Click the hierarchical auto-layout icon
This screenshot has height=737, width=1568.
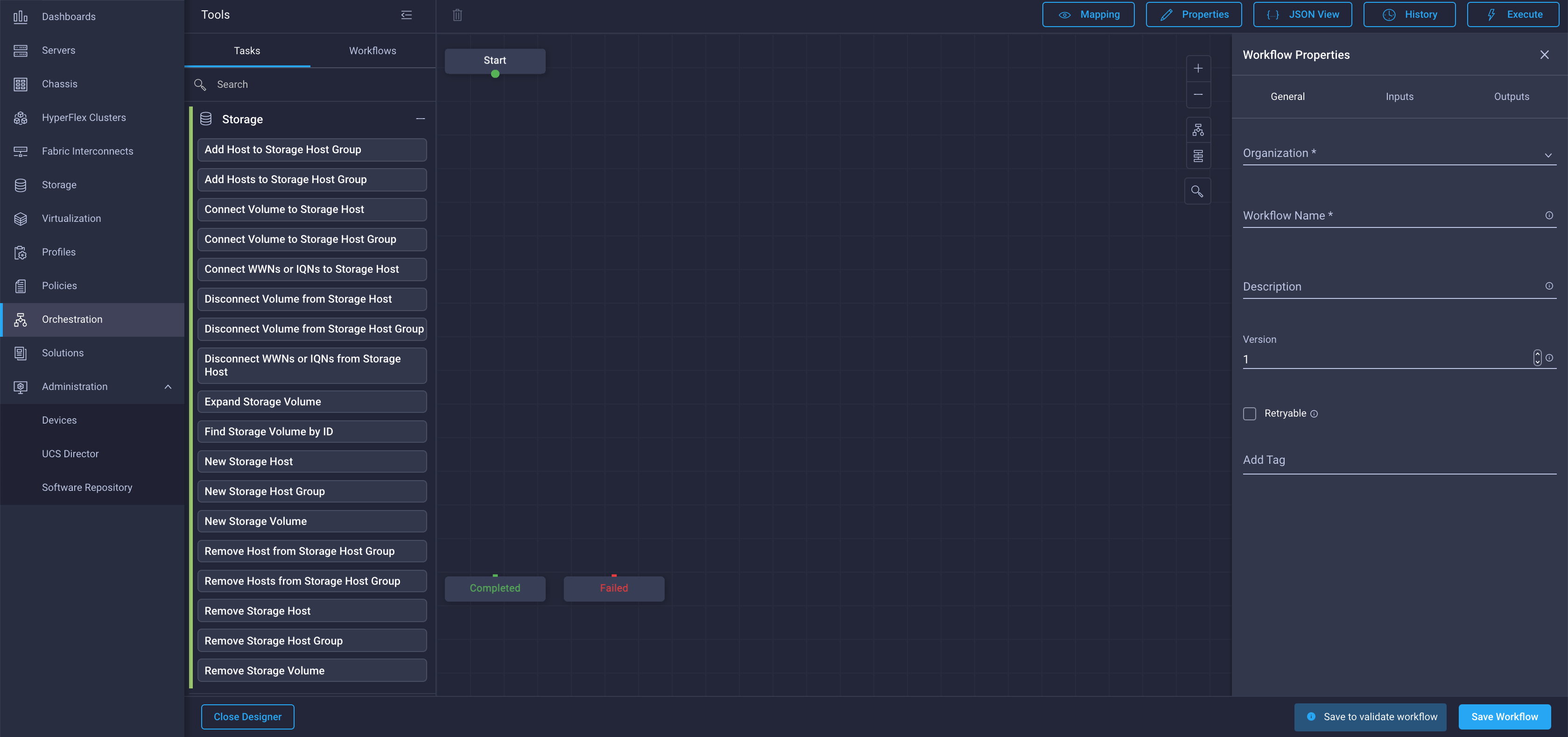point(1197,130)
